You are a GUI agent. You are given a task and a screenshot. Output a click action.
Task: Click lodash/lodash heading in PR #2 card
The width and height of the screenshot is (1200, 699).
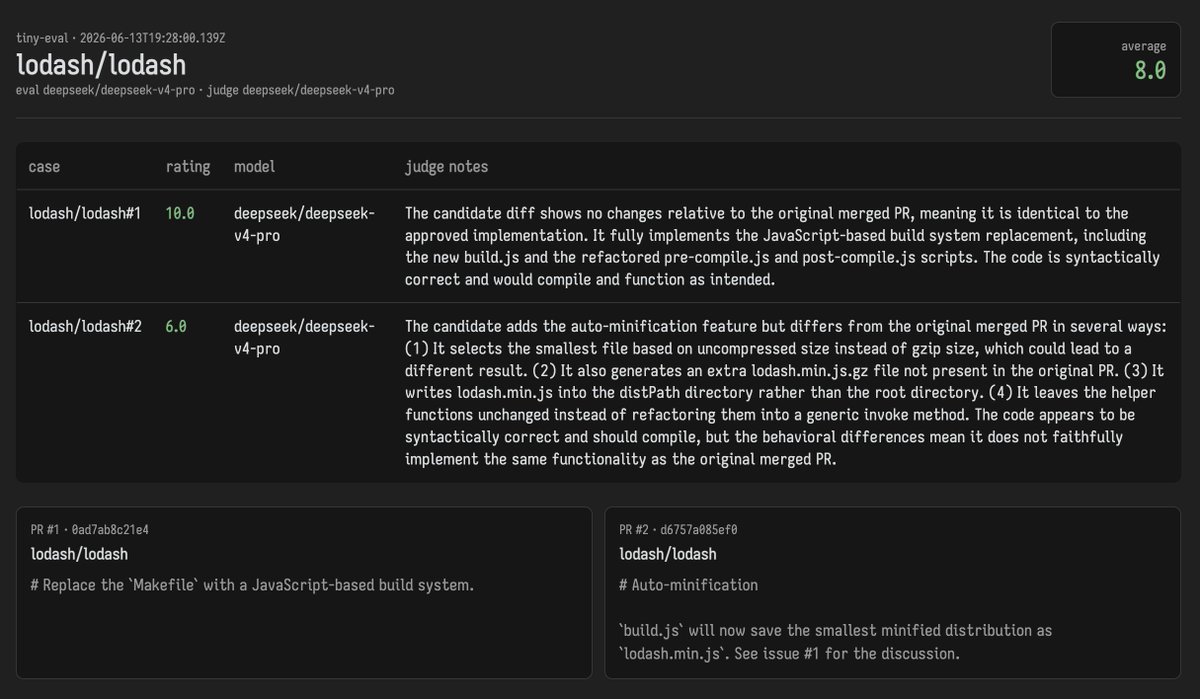667,554
